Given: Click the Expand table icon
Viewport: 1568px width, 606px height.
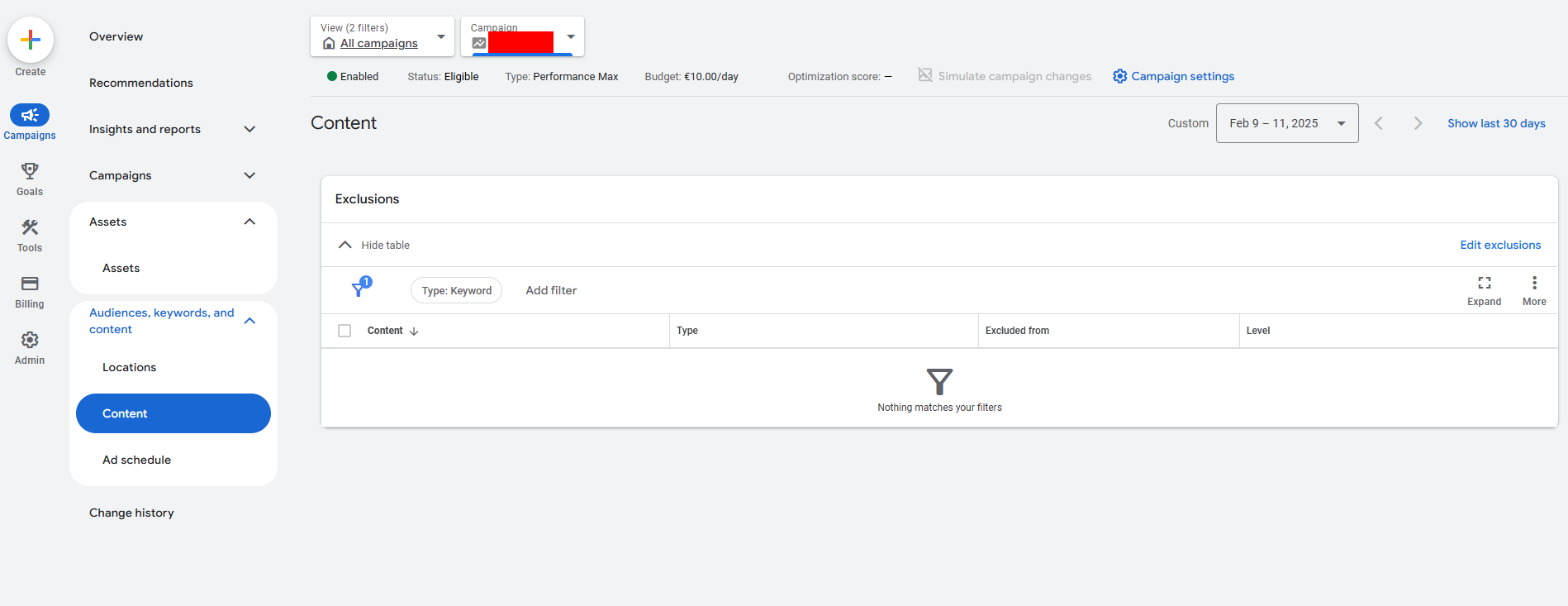Looking at the screenshot, I should (x=1485, y=283).
